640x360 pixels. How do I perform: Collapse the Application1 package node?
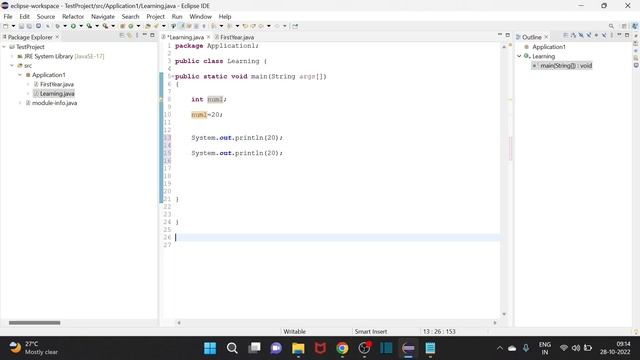20,75
